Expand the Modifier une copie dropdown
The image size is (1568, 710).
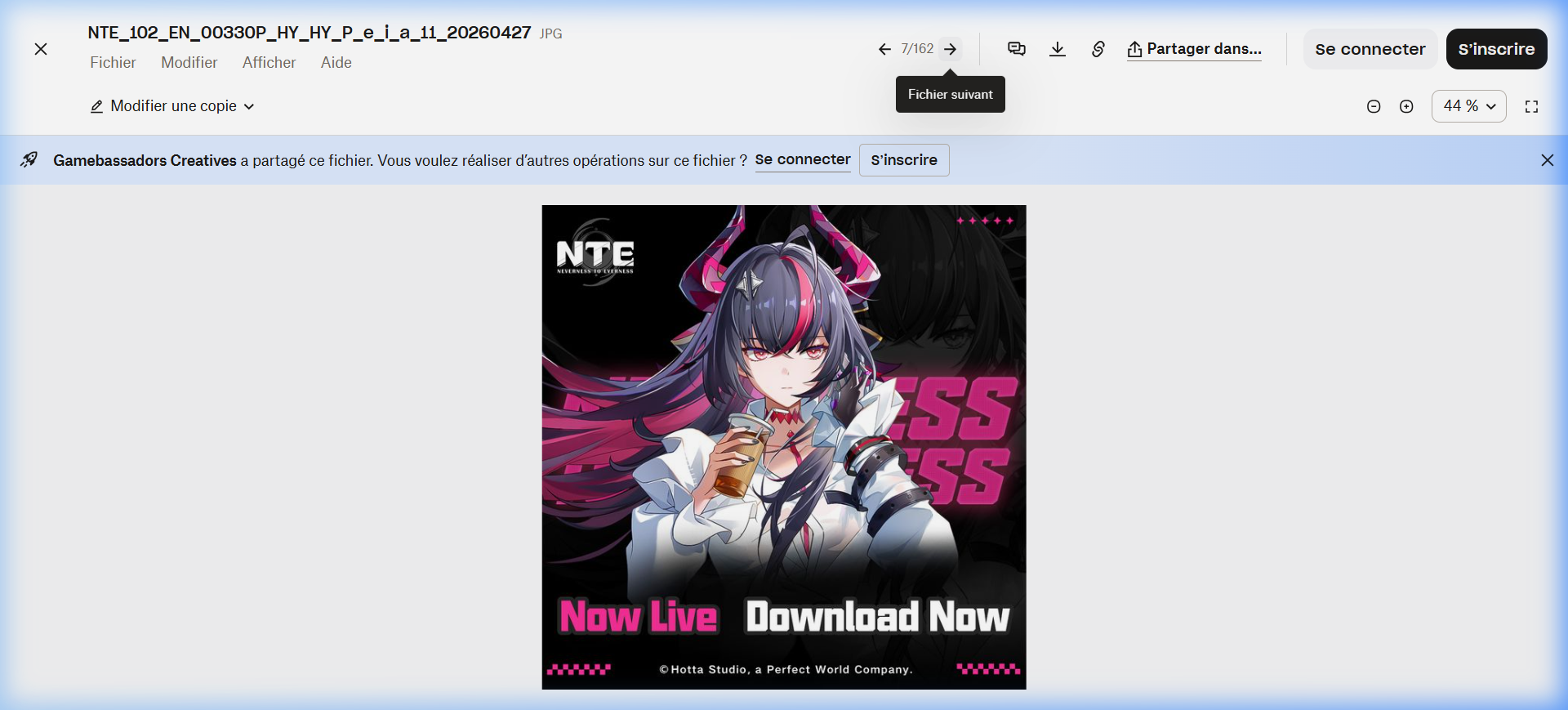pos(172,106)
